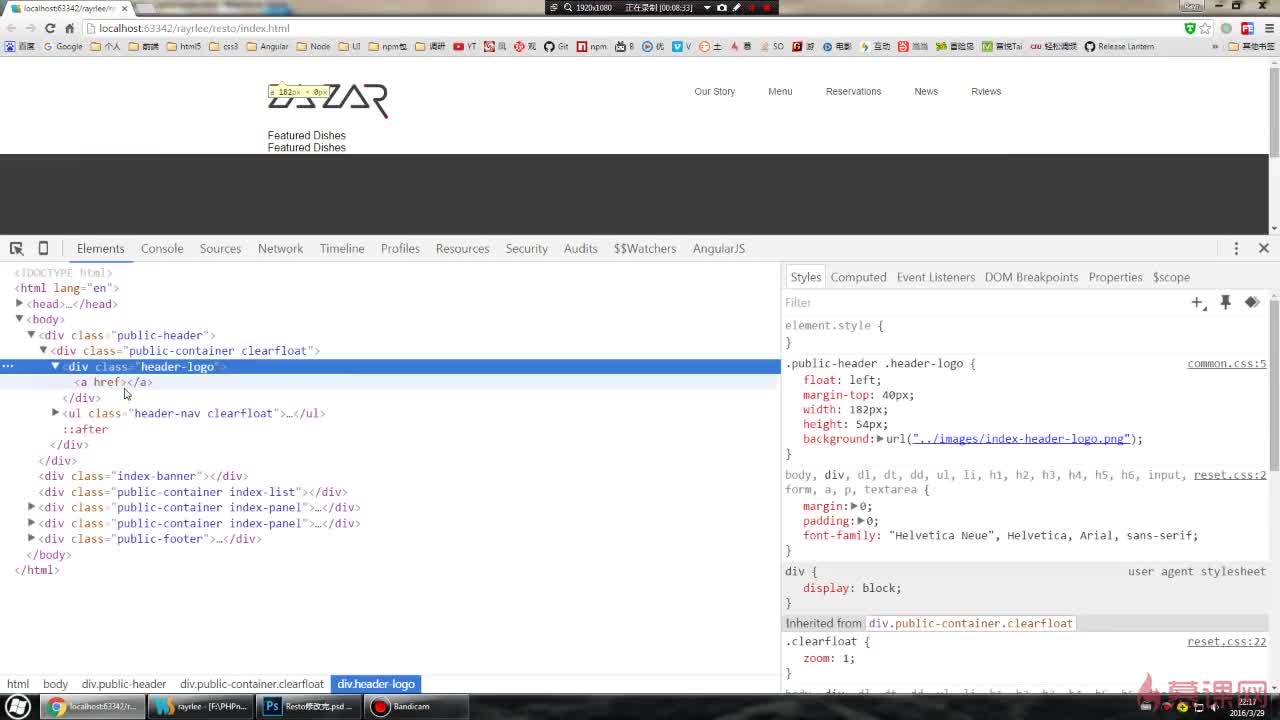Click the animations diamond icon in Styles
Screen dimensions: 1280x720
[1252, 302]
